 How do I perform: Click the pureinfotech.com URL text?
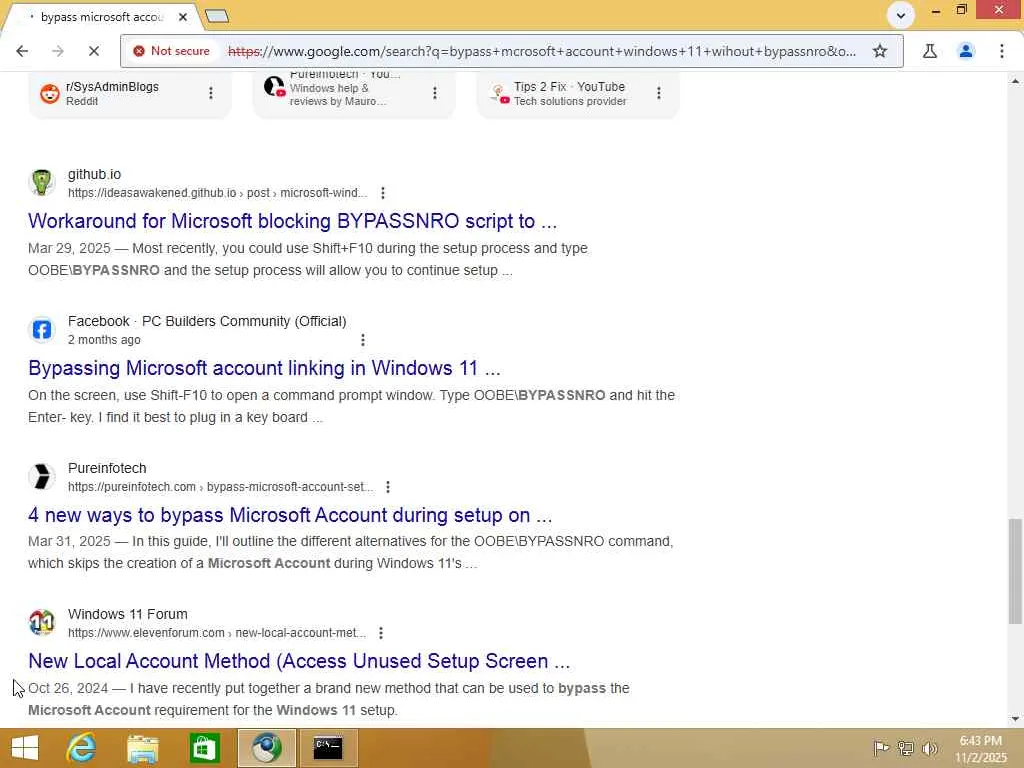[221, 487]
